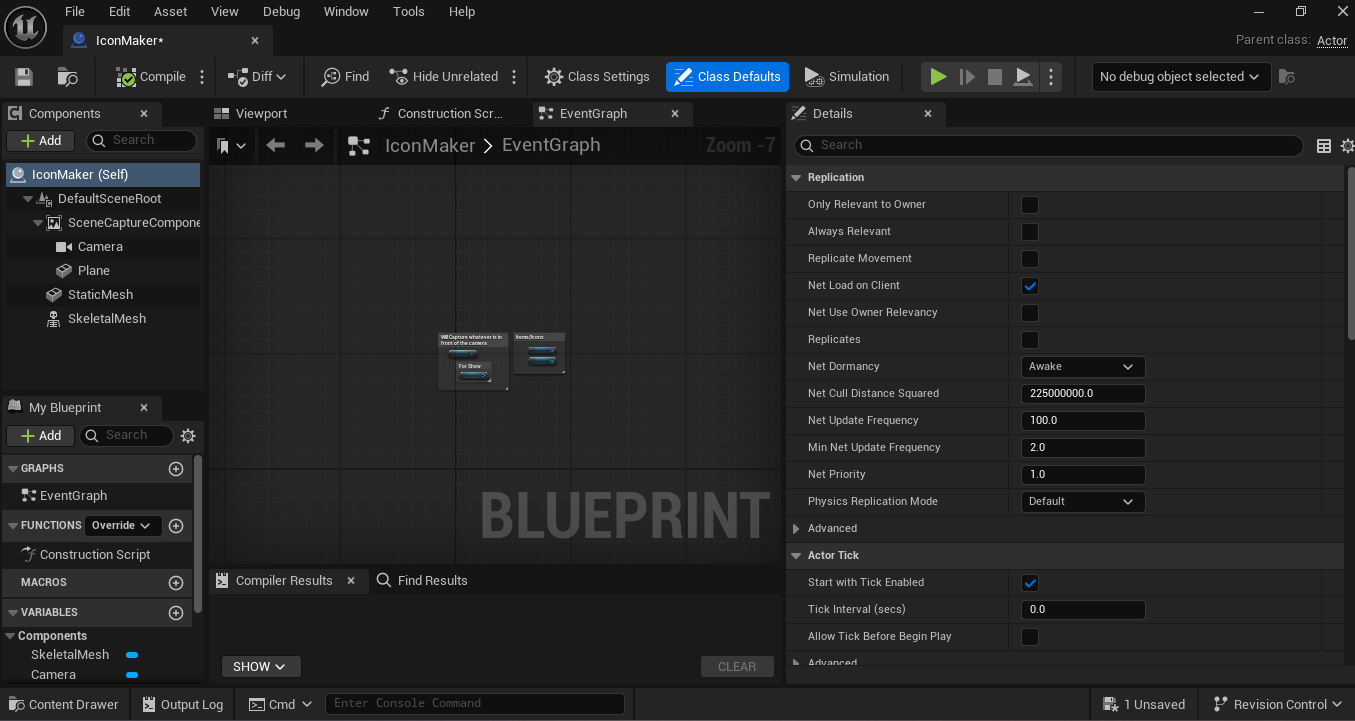Viewport: 1355px width, 721px height.
Task: Add a new macro with plus icon
Action: [x=176, y=583]
